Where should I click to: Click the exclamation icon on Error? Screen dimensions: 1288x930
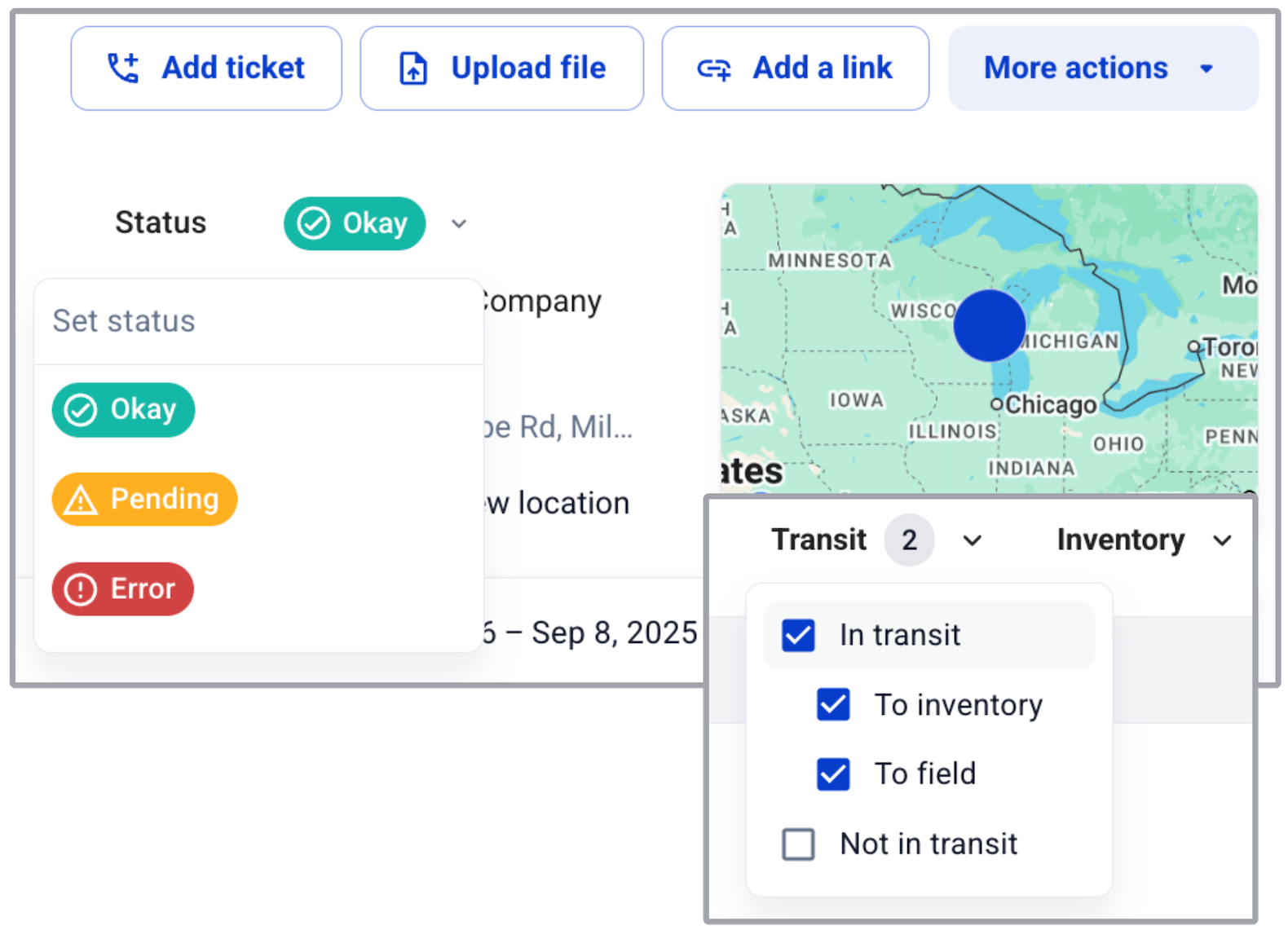point(81,589)
